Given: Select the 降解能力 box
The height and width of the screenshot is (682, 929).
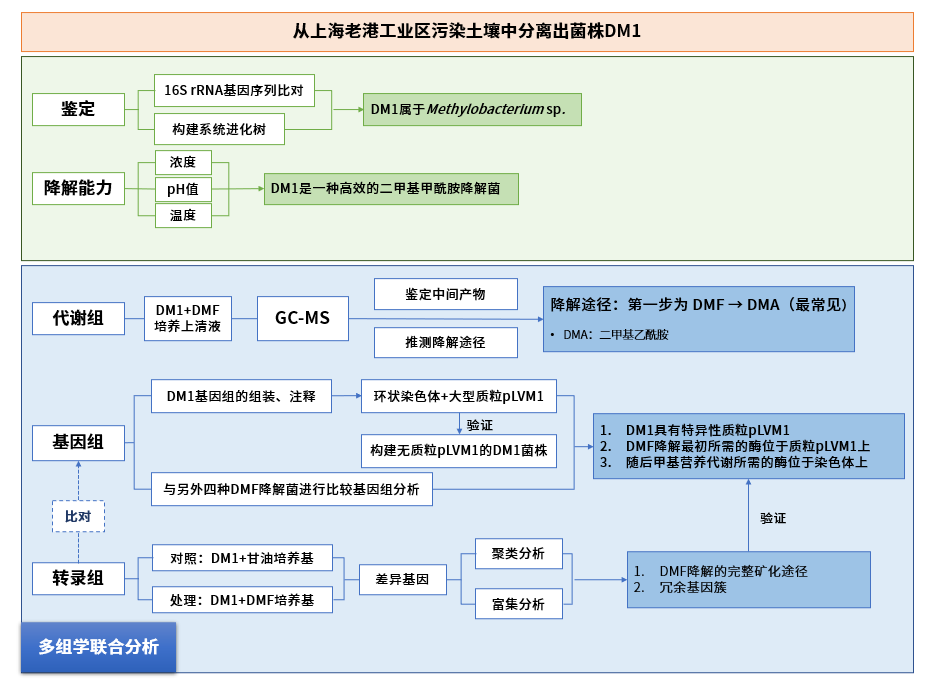Looking at the screenshot, I should [x=78, y=188].
